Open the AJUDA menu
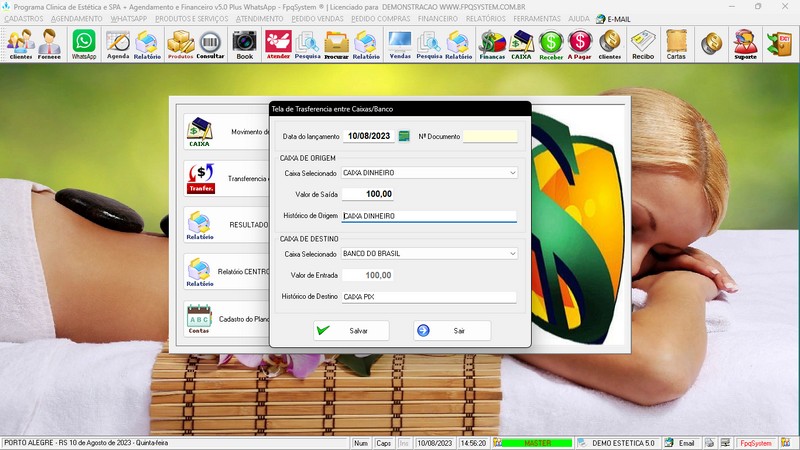Image resolution: width=800 pixels, height=450 pixels. click(x=579, y=19)
